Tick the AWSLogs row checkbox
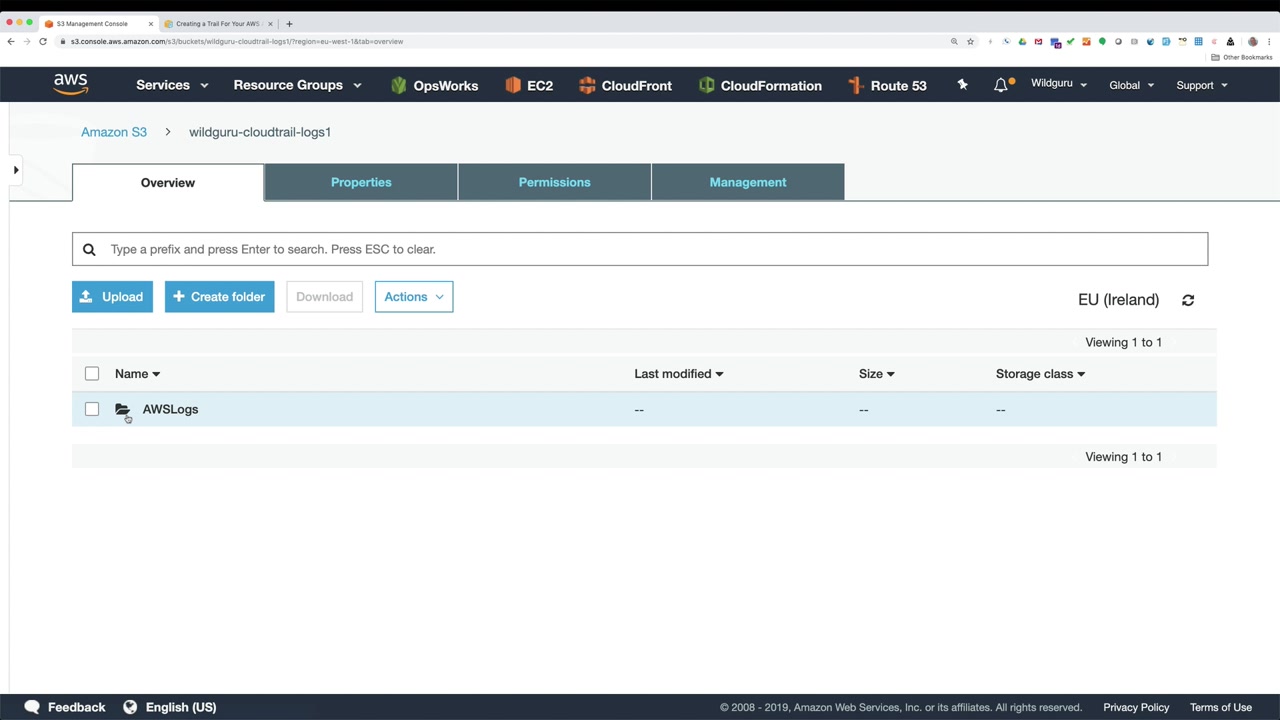The image size is (1280, 720). 92,409
